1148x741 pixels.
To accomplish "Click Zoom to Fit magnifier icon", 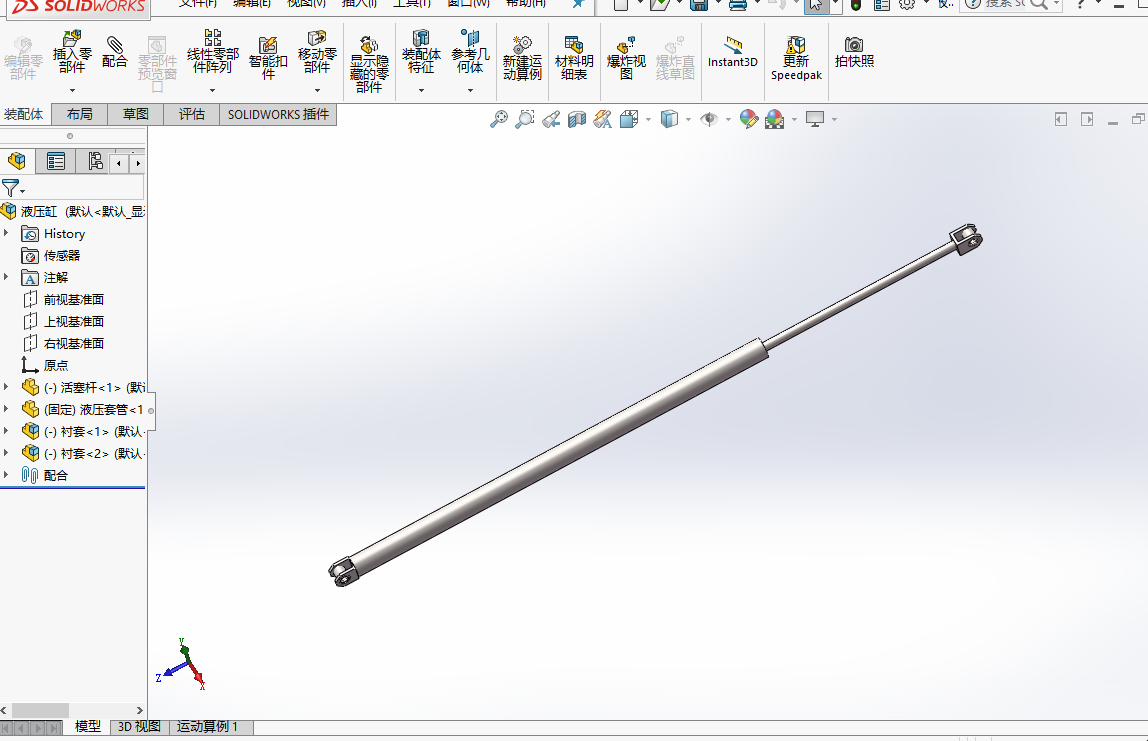I will click(499, 119).
